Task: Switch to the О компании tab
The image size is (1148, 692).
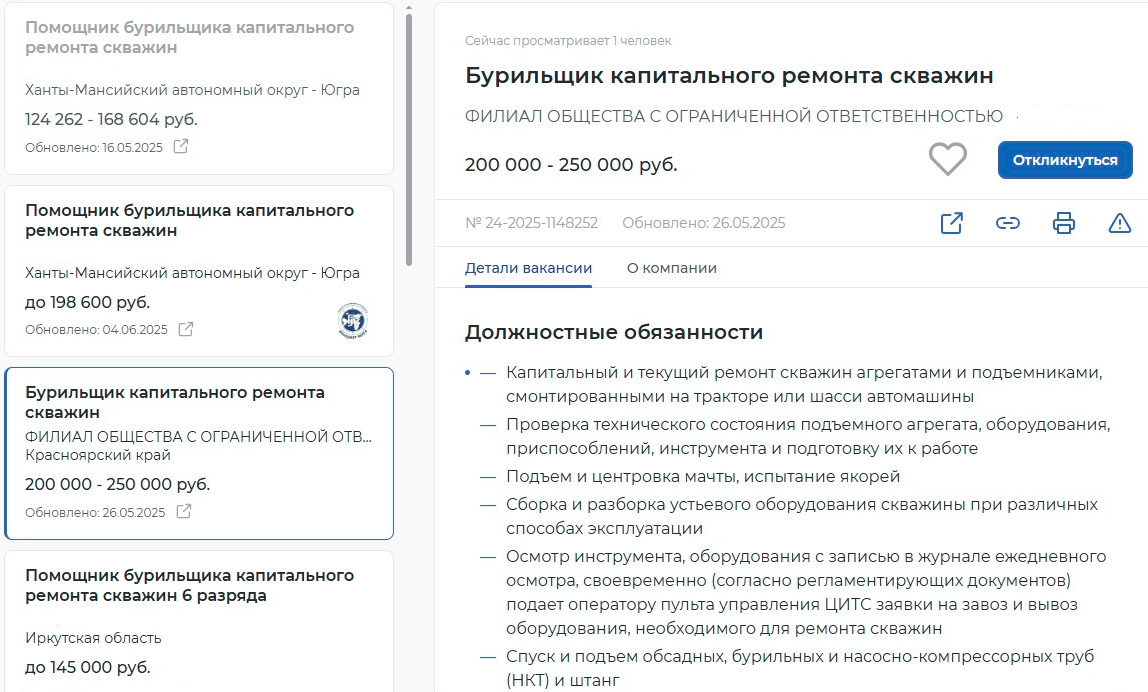Action: click(x=671, y=268)
